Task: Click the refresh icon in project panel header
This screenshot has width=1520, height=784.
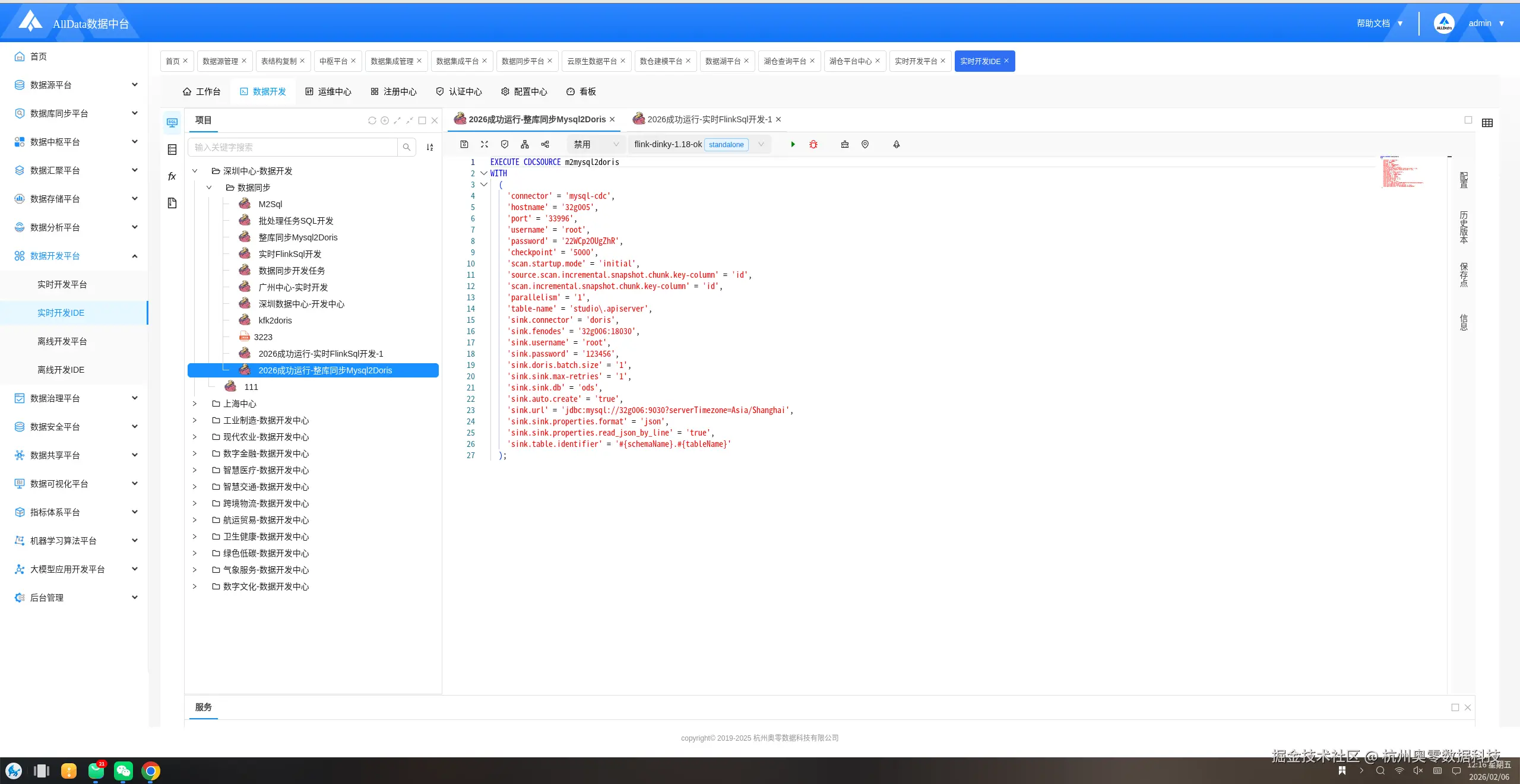Action: click(x=372, y=120)
